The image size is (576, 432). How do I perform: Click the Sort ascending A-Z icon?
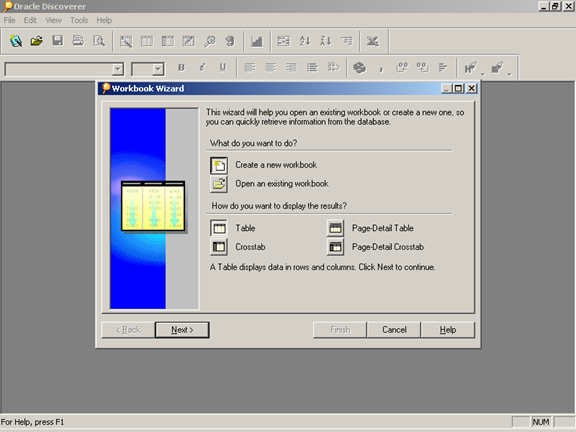[305, 41]
